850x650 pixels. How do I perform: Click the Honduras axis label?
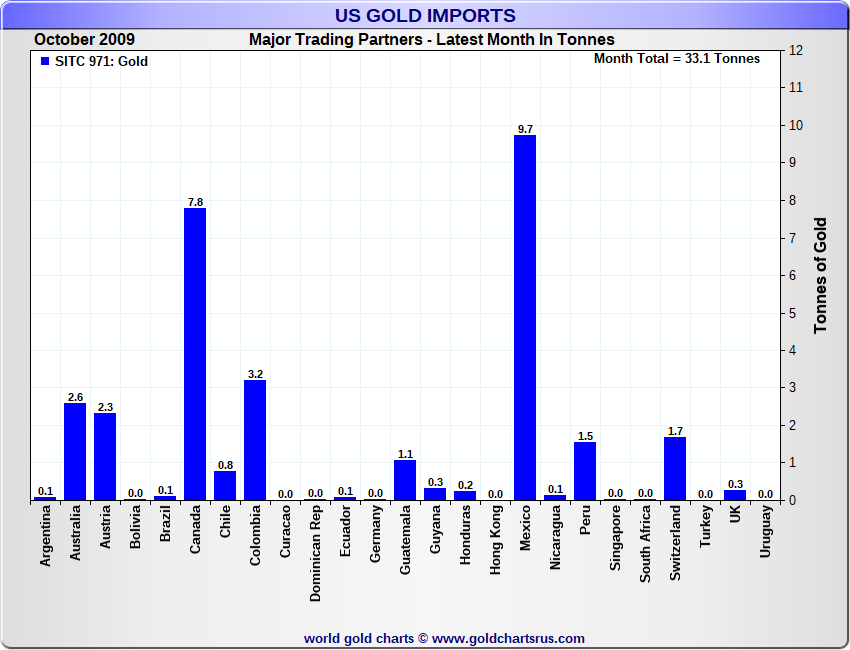(x=465, y=535)
